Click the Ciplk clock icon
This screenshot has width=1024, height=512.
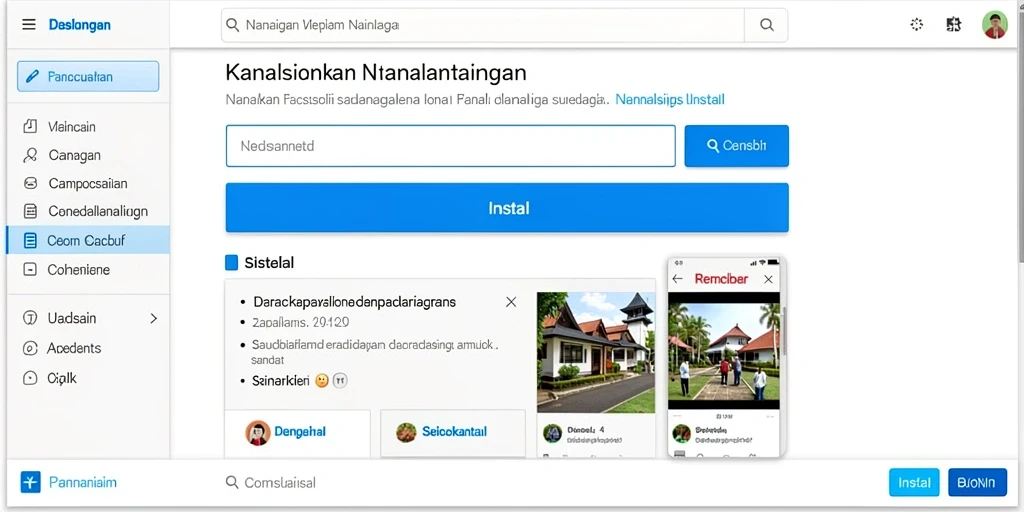click(x=30, y=378)
